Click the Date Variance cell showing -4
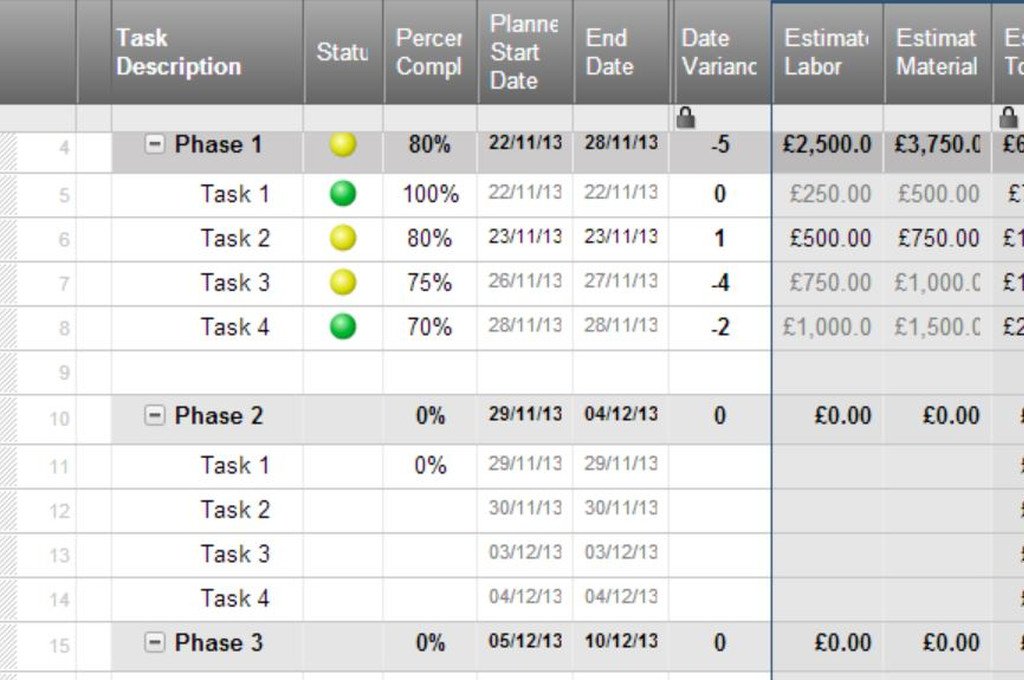 pyautogui.click(x=719, y=283)
